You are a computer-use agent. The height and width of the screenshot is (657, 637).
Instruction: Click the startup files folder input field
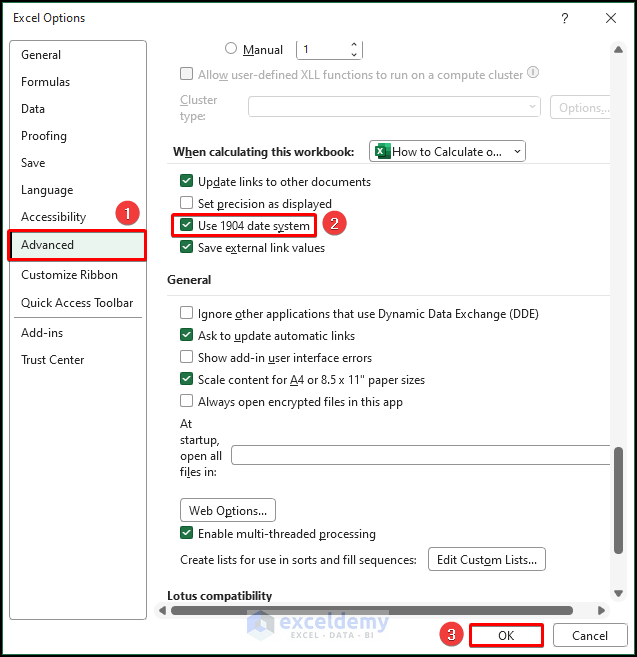(421, 455)
